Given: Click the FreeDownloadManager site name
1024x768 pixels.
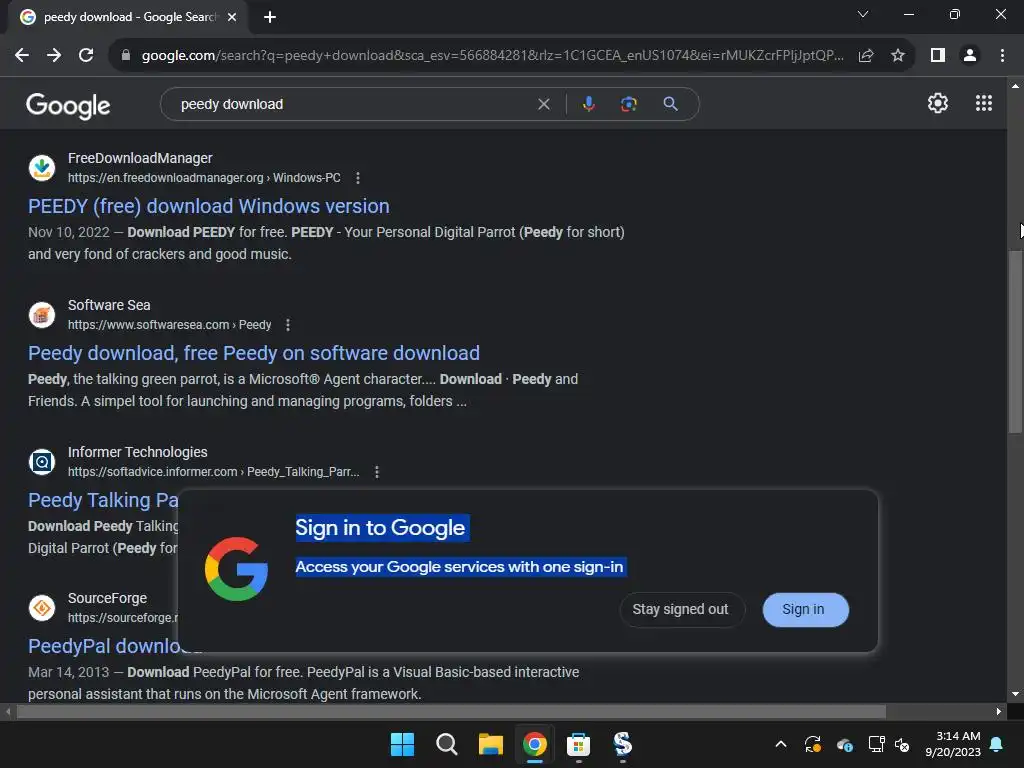Looking at the screenshot, I should (x=140, y=158).
